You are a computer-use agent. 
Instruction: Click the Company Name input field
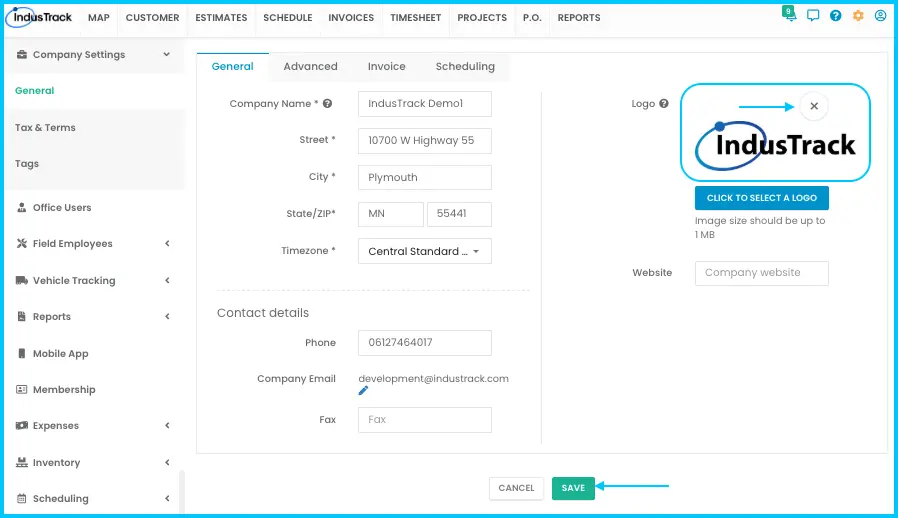point(424,104)
